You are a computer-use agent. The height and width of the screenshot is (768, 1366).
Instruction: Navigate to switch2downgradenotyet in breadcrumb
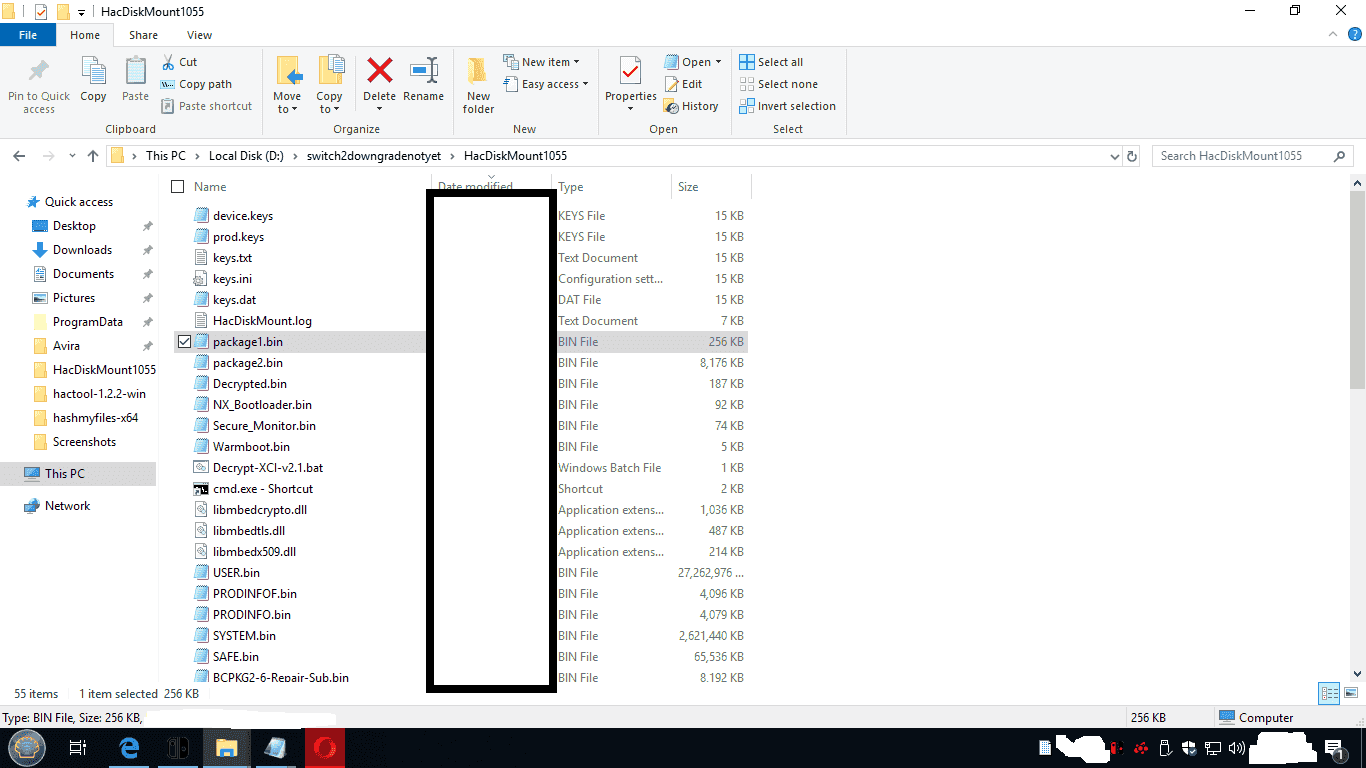click(374, 156)
